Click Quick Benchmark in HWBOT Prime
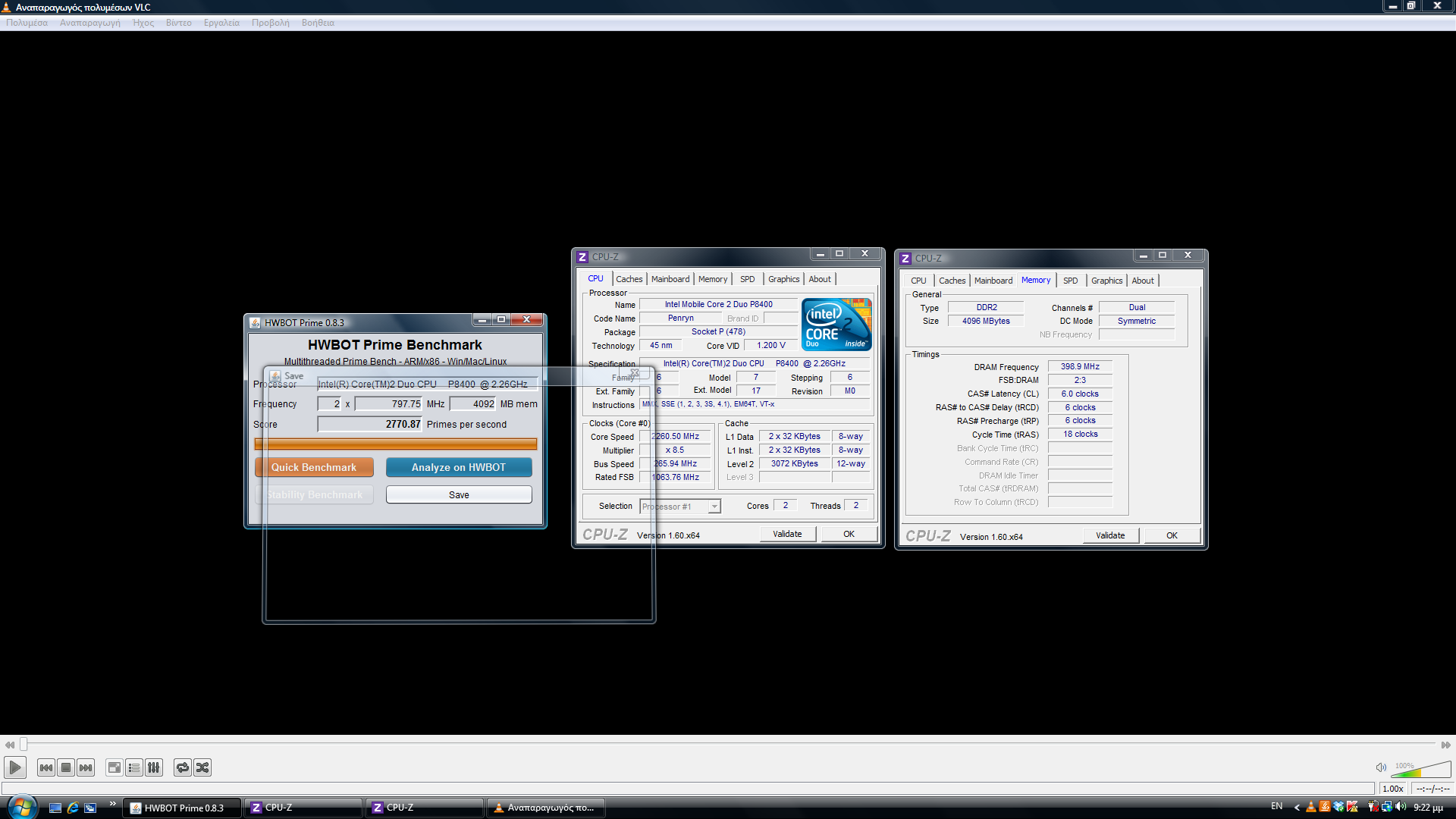Viewport: 1456px width, 819px height. coord(314,467)
